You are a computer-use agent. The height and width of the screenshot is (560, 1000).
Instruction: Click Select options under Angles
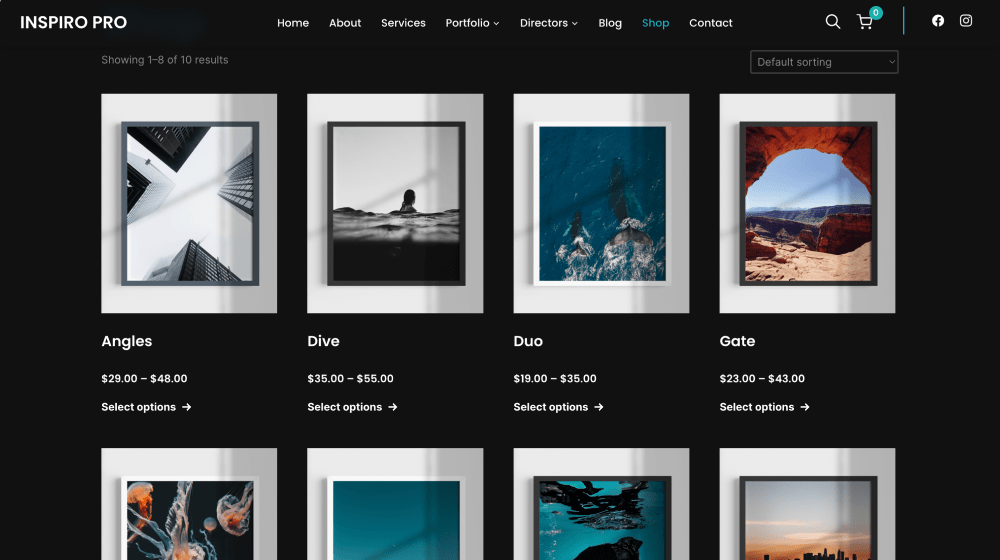point(146,407)
